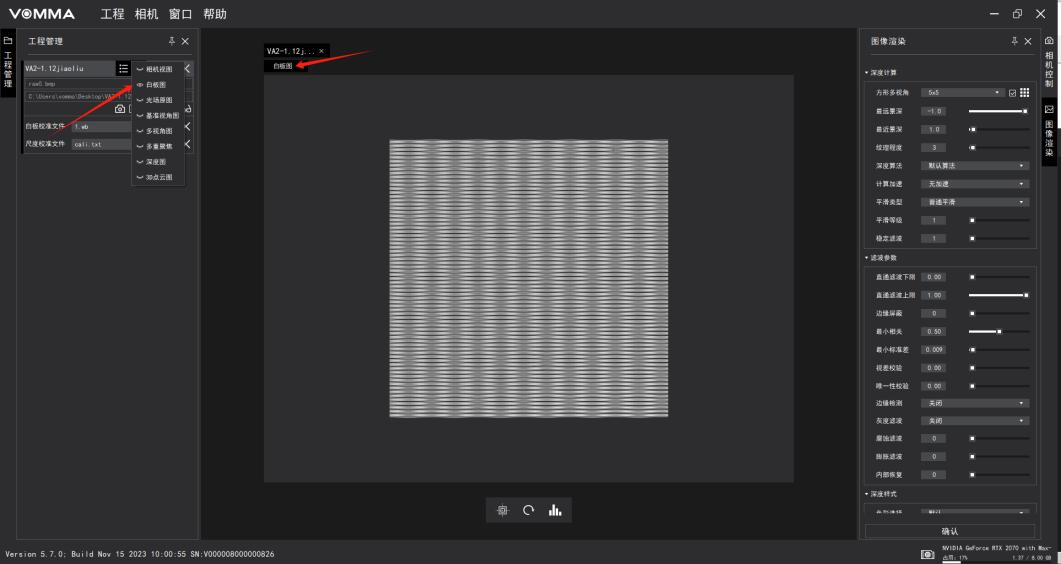Pin the 图像渲染 panel
The width and height of the screenshot is (1061, 564).
[1014, 41]
